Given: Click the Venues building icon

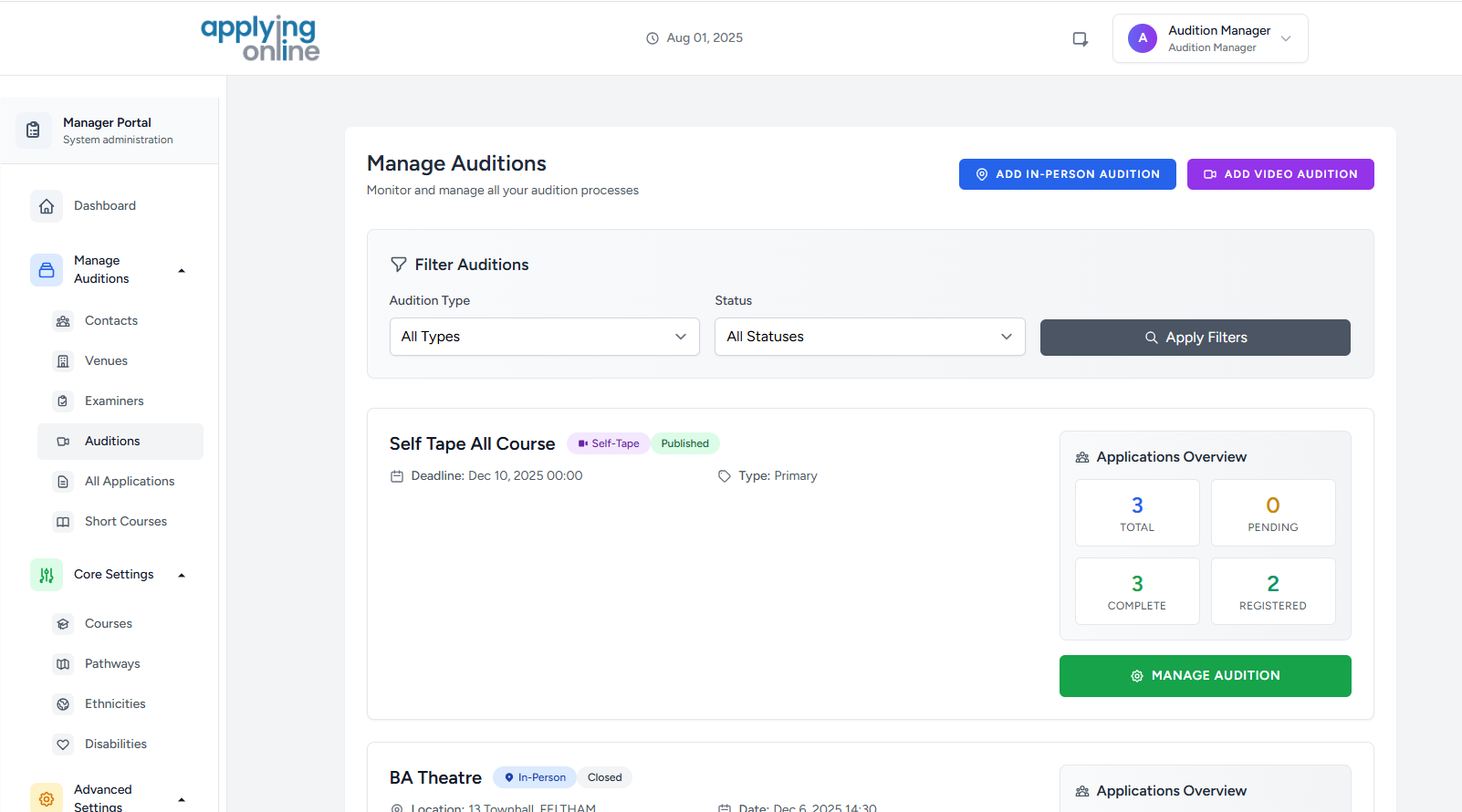Looking at the screenshot, I should point(63,361).
